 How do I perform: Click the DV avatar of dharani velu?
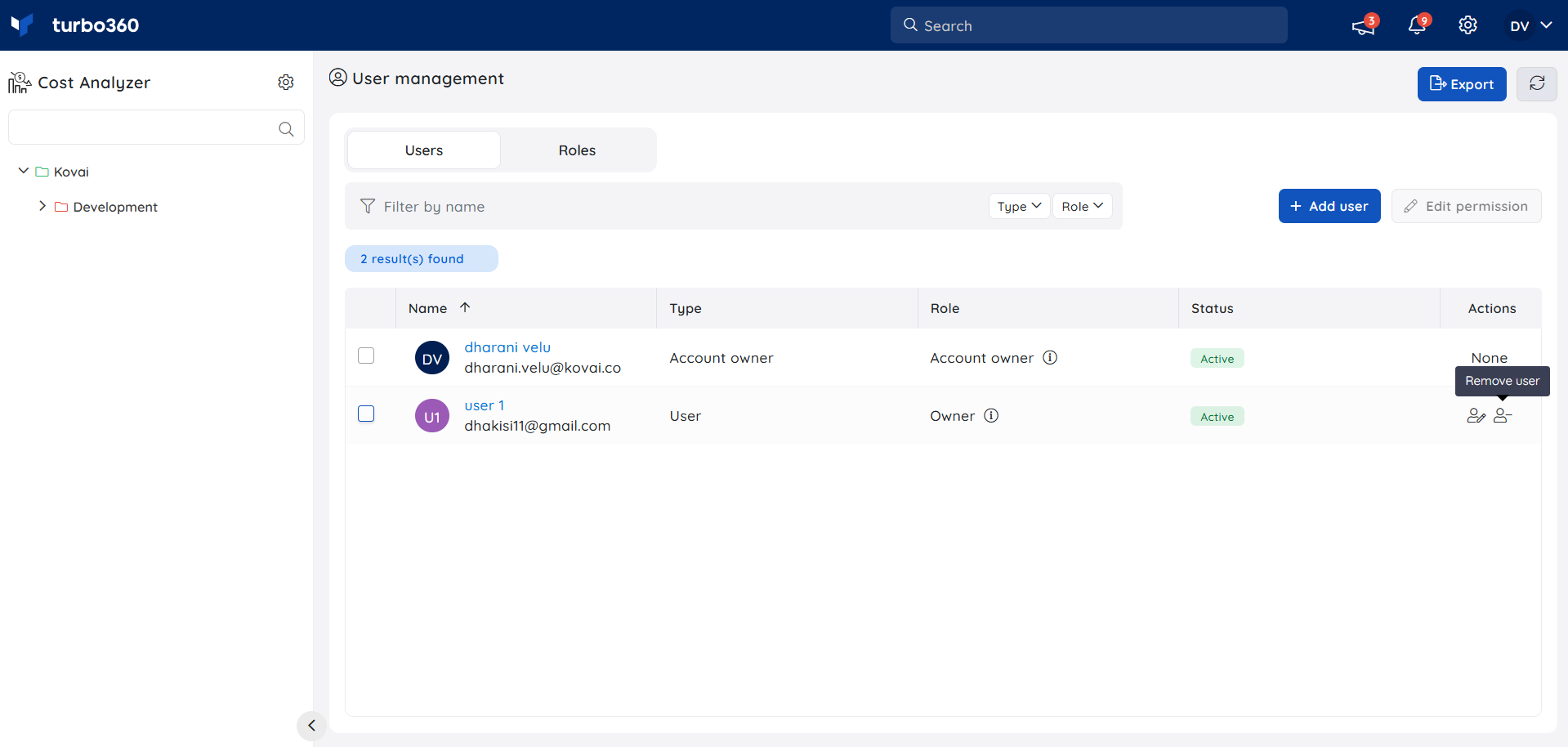[432, 358]
